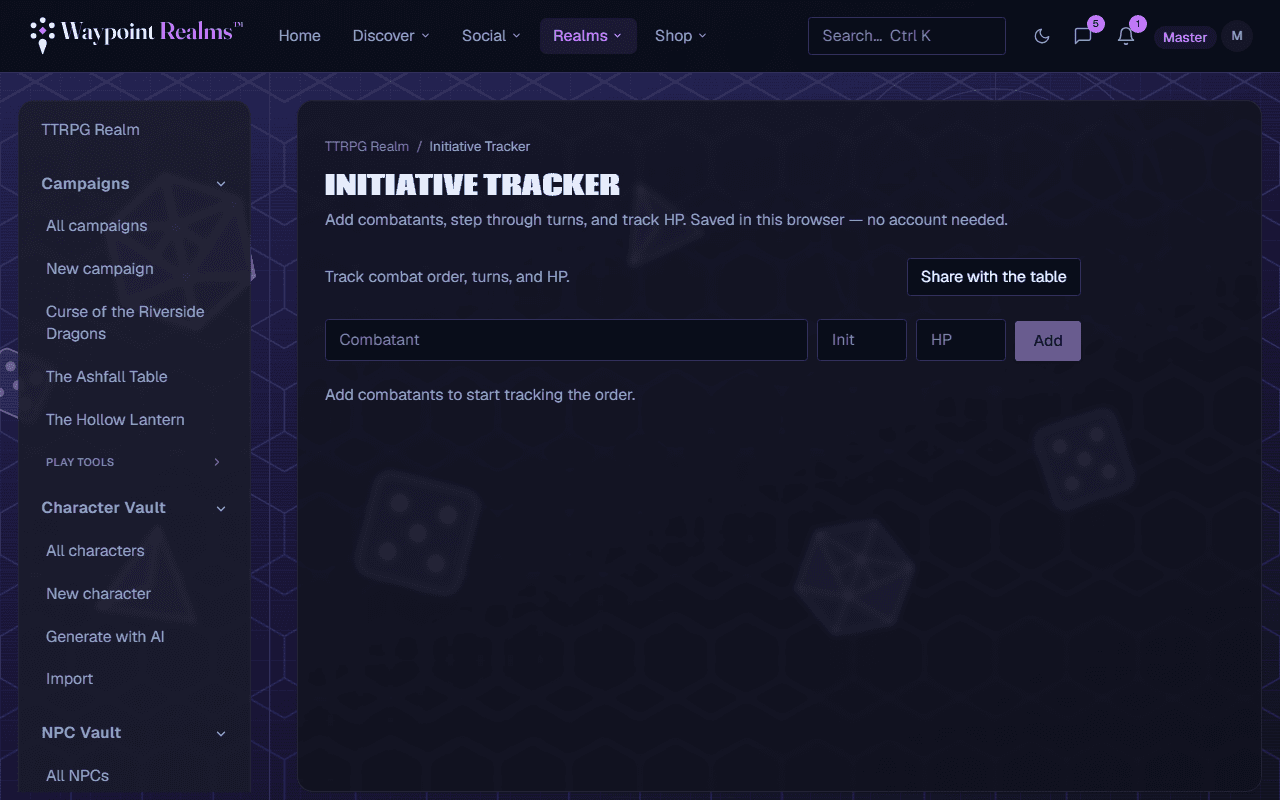Open the user avatar M menu
Image resolution: width=1280 pixels, height=800 pixels.
1237,36
